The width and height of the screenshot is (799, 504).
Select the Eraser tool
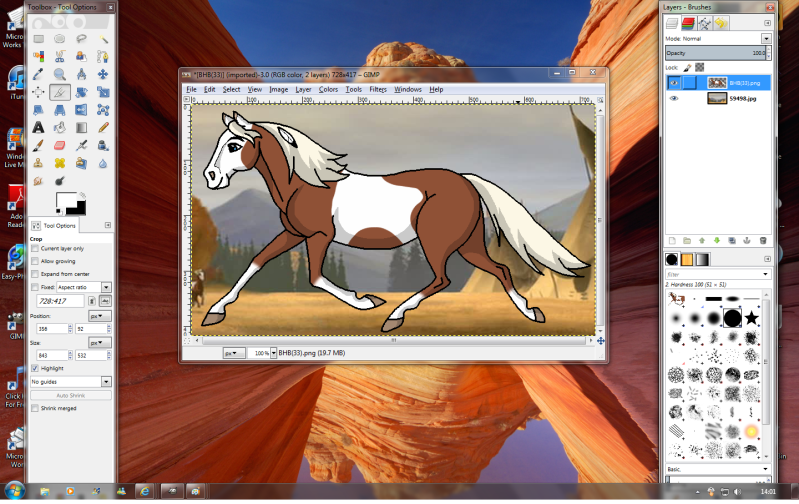(x=60, y=146)
